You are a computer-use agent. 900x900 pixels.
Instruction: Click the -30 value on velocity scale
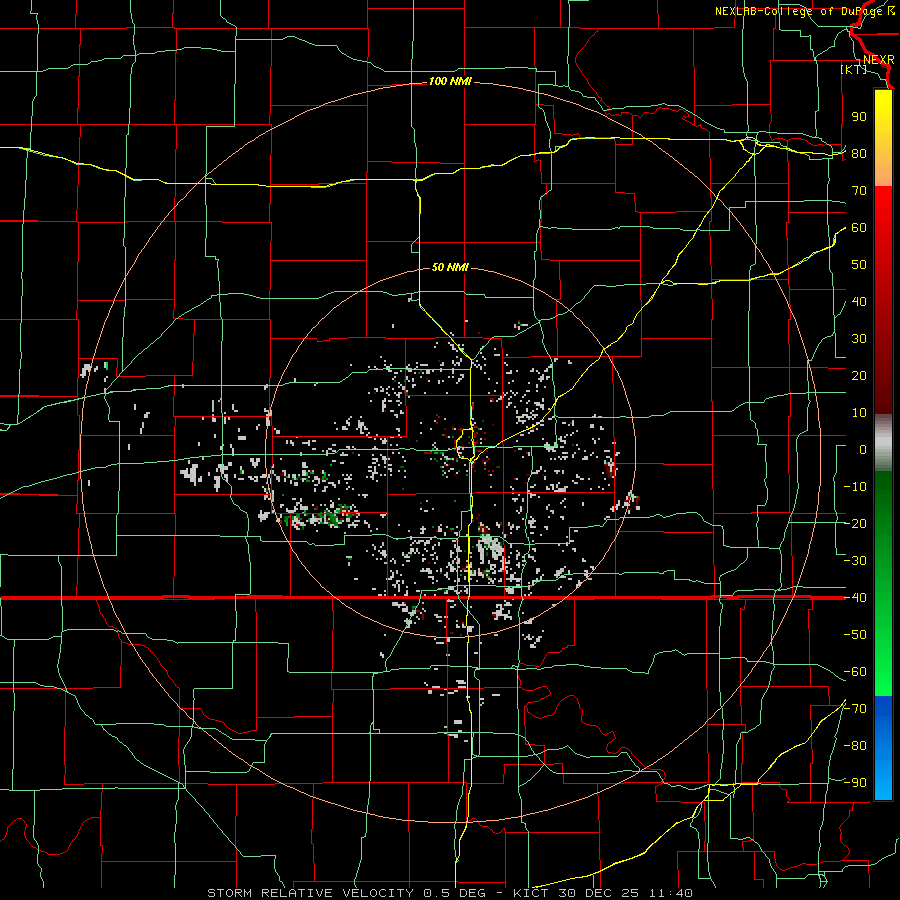[855, 561]
